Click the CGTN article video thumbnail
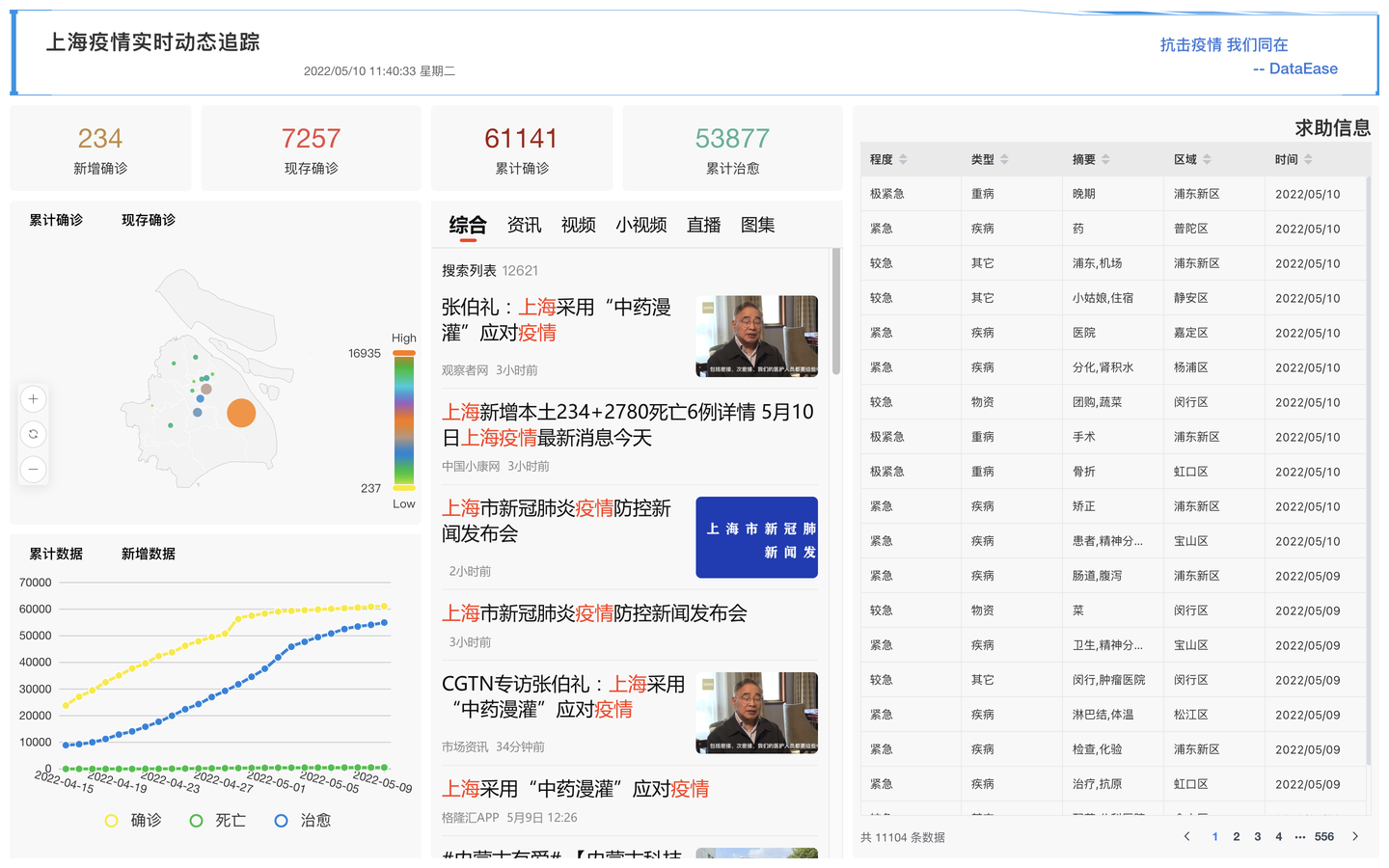 (x=756, y=713)
